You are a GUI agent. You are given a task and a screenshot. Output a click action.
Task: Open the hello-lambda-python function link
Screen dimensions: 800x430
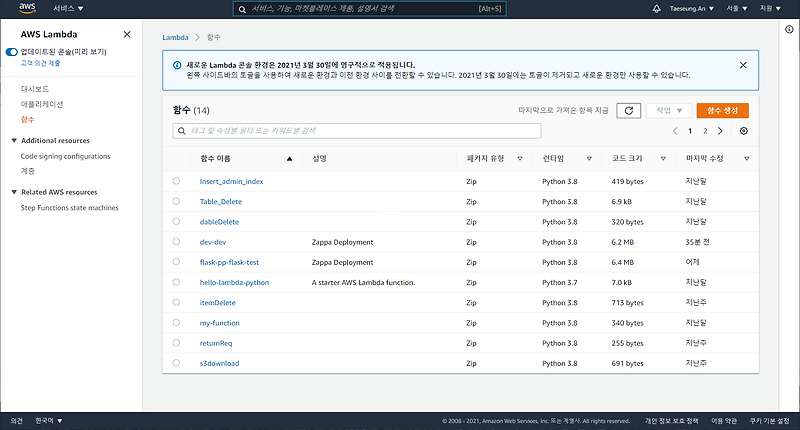(x=234, y=283)
